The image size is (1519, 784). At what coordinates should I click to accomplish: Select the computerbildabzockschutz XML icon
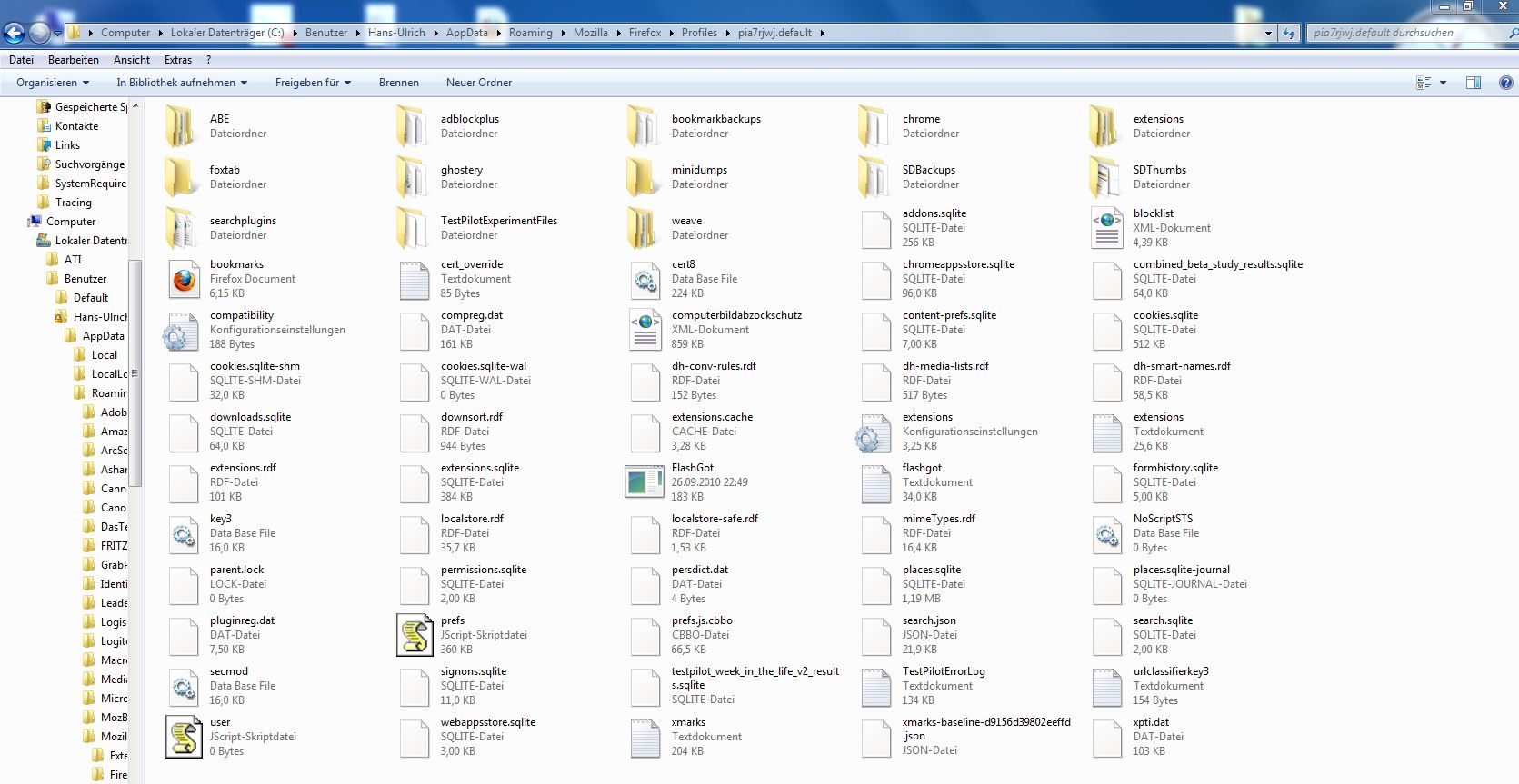tap(645, 330)
